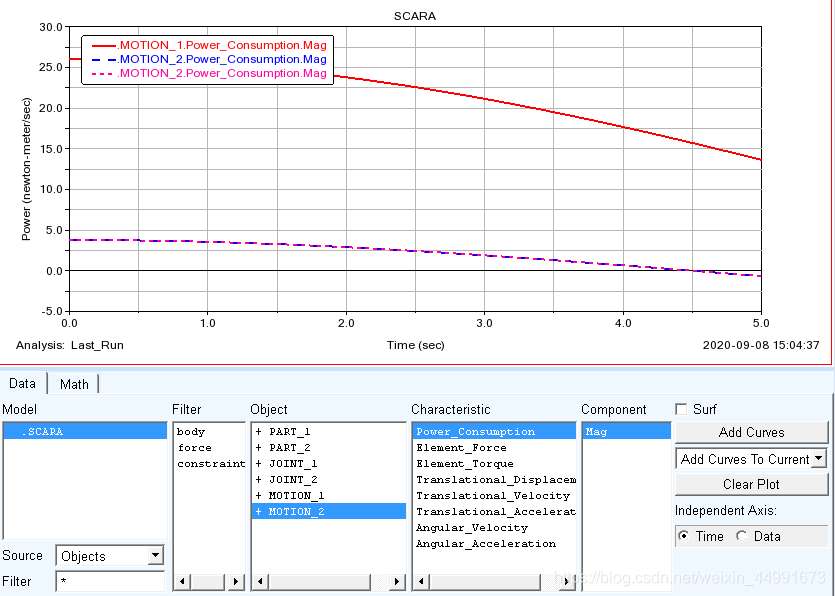The image size is (835, 596).
Task: Click the Filter text input field
Action: tap(109, 581)
